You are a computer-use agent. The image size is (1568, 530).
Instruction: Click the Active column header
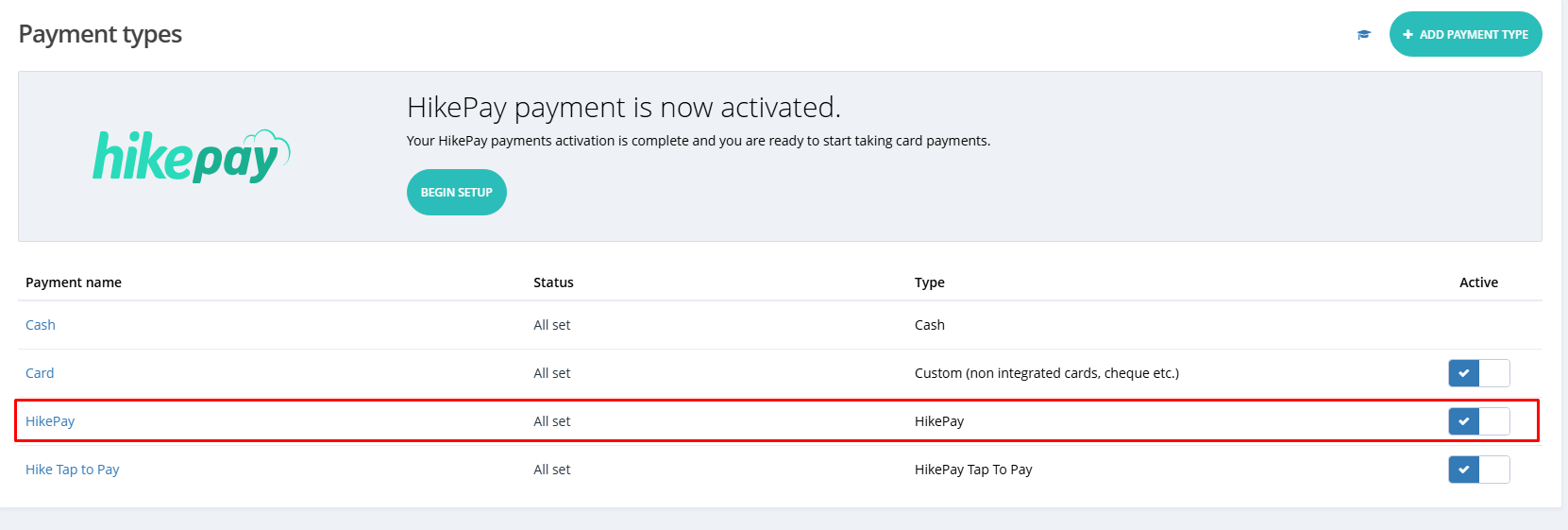(x=1478, y=282)
